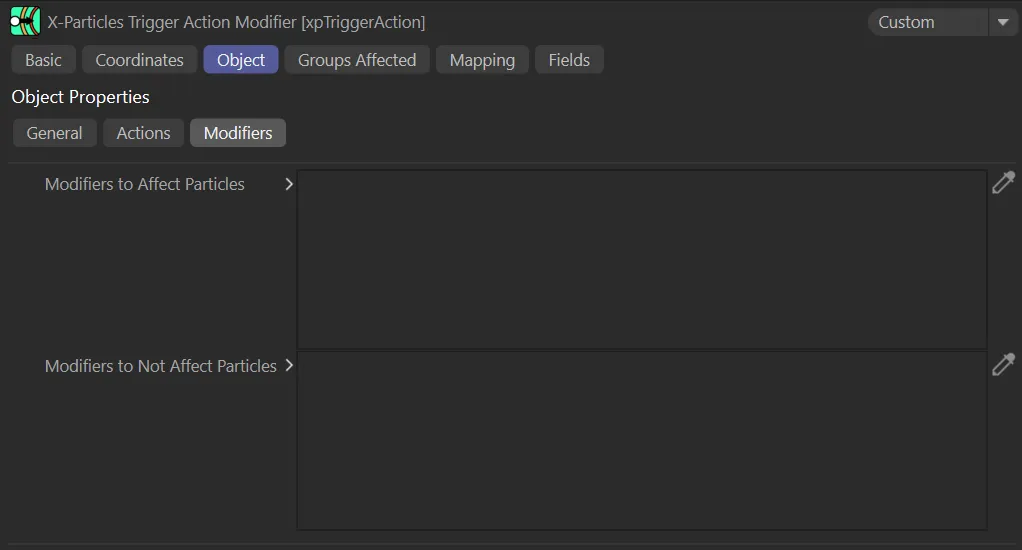Switch to the General sub-tab
Image resolution: width=1022 pixels, height=550 pixels.
click(x=55, y=133)
